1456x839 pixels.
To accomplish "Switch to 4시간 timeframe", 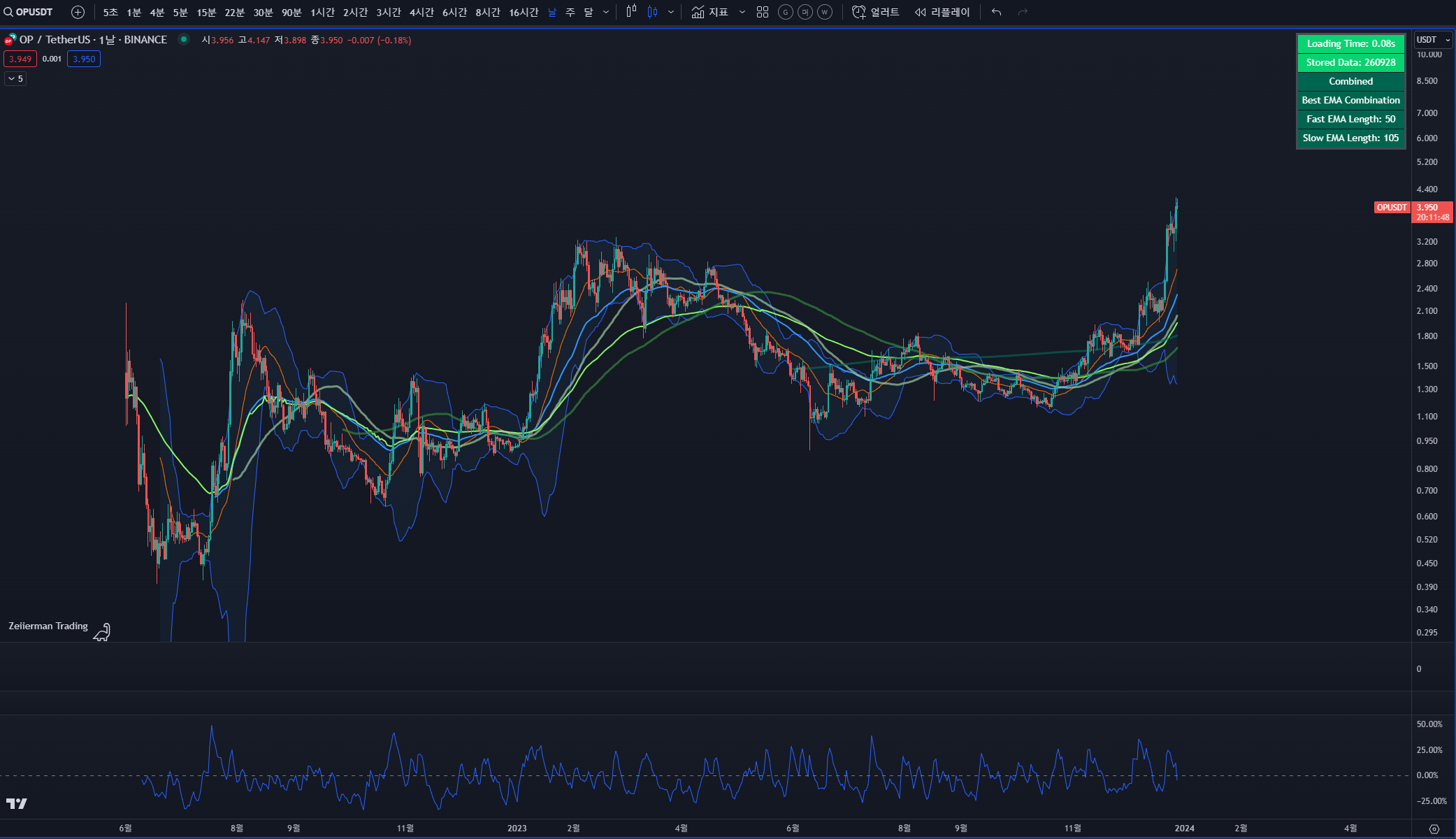I will pyautogui.click(x=421, y=12).
